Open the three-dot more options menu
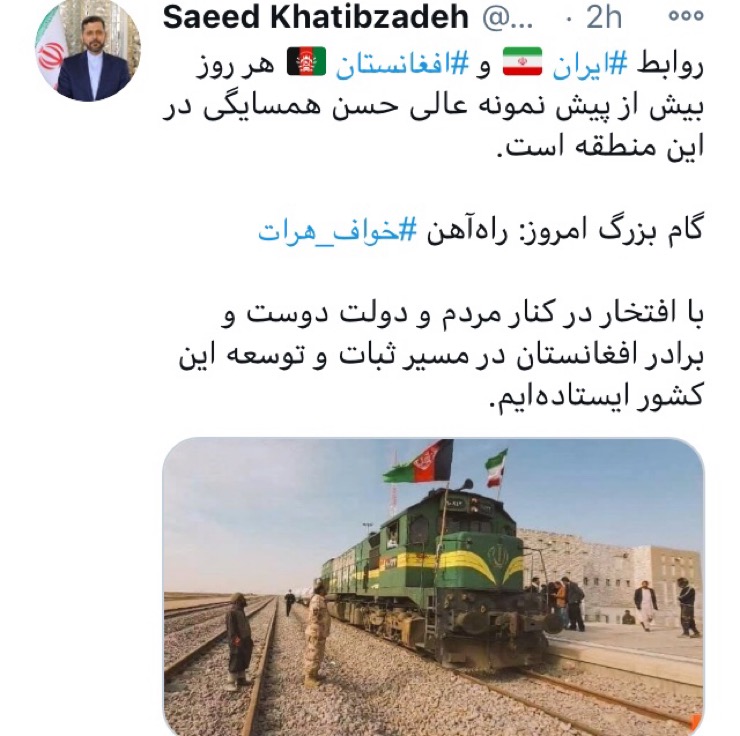Screen dimensions: 740x736 (x=686, y=17)
